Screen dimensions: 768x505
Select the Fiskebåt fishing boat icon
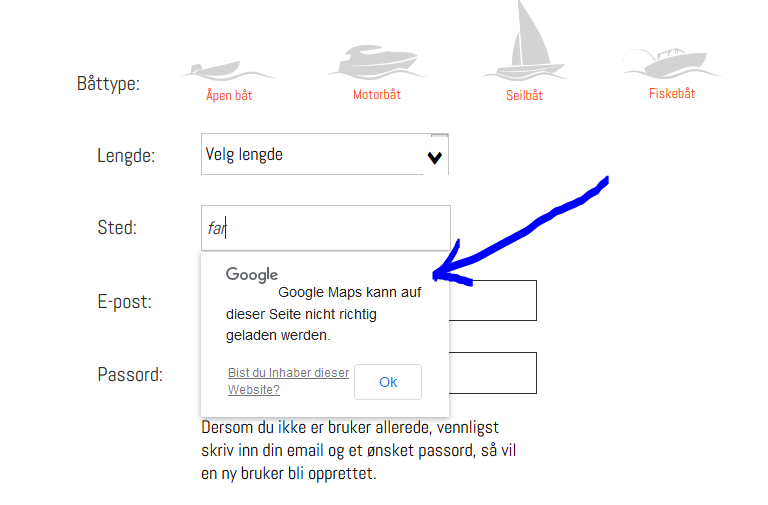672,64
